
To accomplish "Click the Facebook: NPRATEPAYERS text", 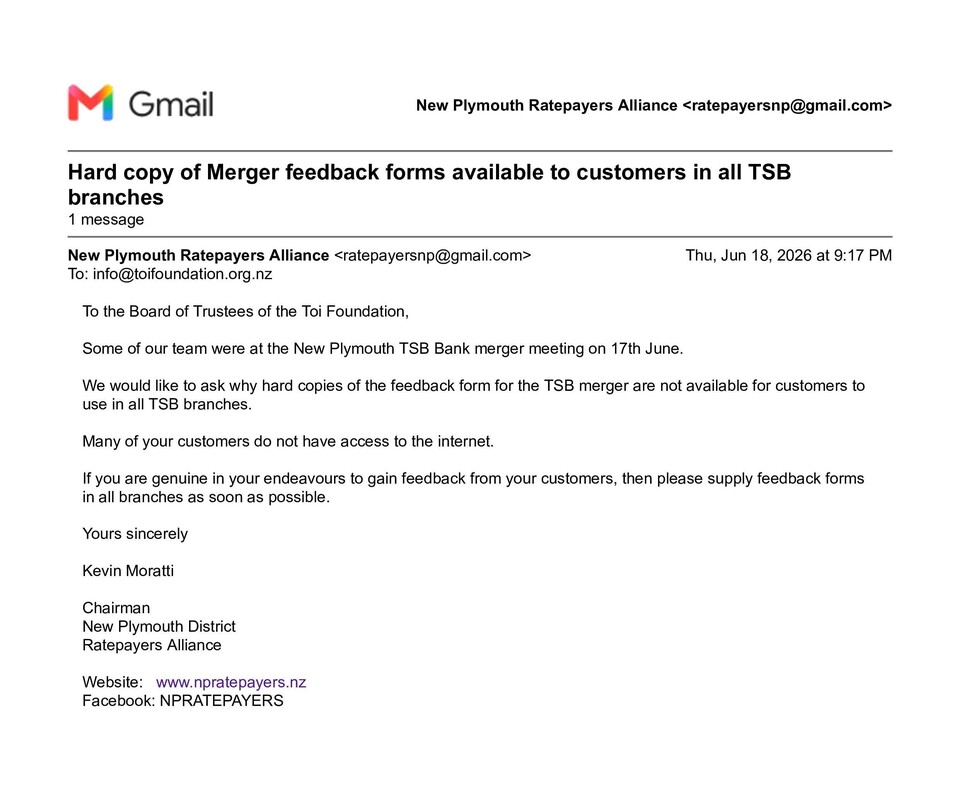I will click(183, 700).
